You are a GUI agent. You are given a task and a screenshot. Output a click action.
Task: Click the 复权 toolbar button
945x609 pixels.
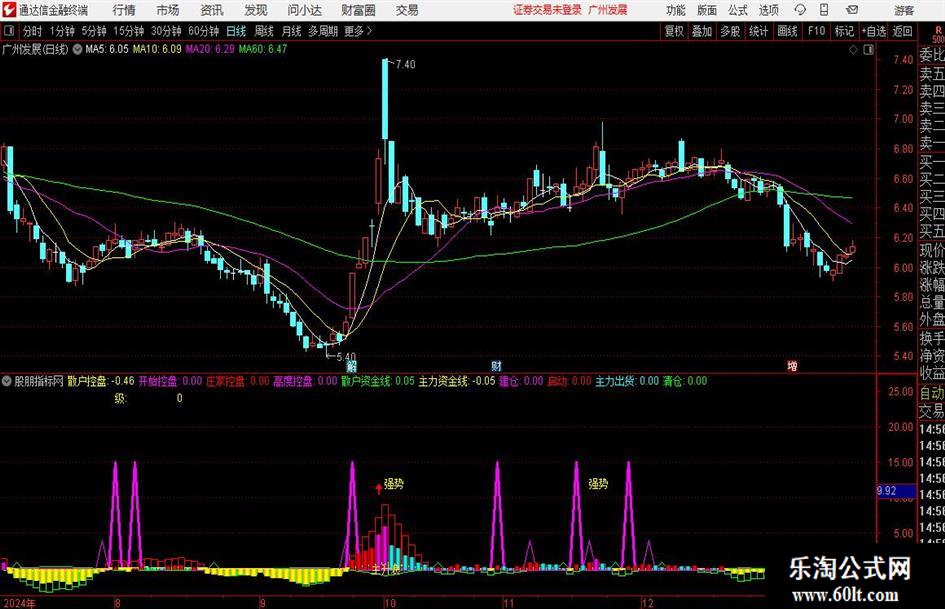click(674, 31)
